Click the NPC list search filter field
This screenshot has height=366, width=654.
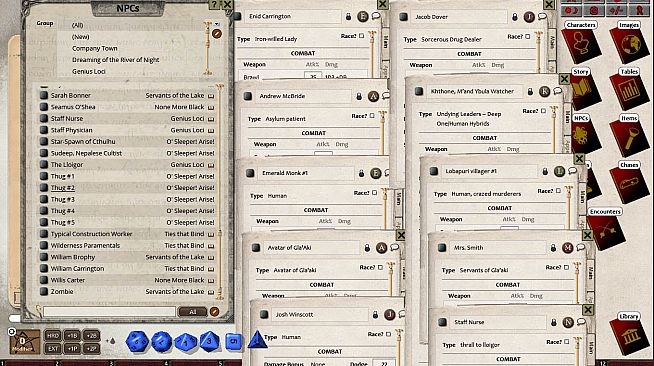pos(109,311)
